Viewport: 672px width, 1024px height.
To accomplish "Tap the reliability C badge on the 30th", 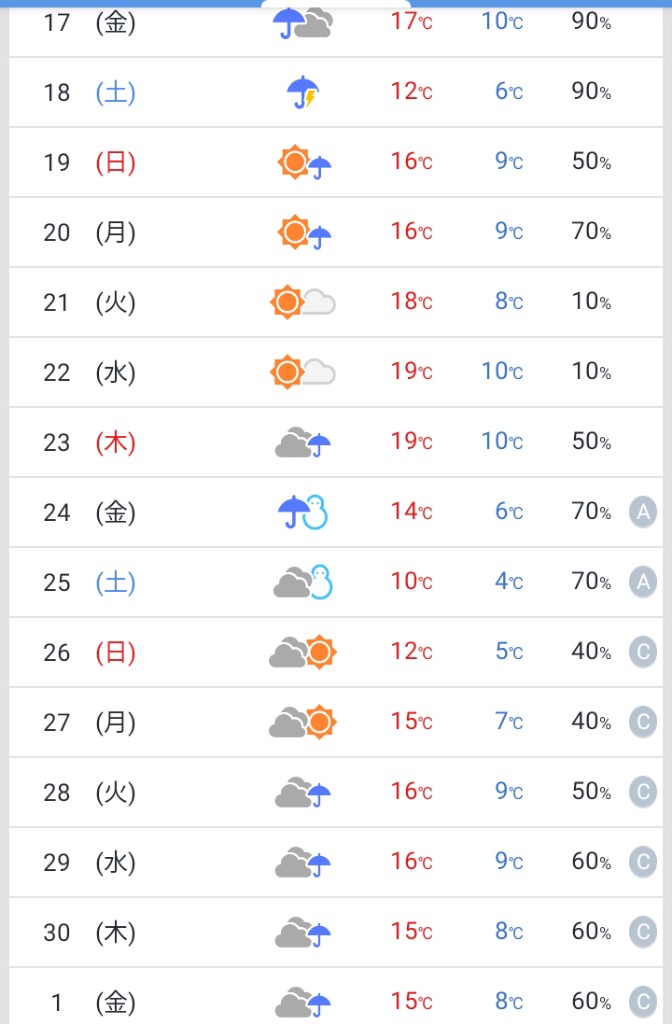I will pyautogui.click(x=643, y=932).
